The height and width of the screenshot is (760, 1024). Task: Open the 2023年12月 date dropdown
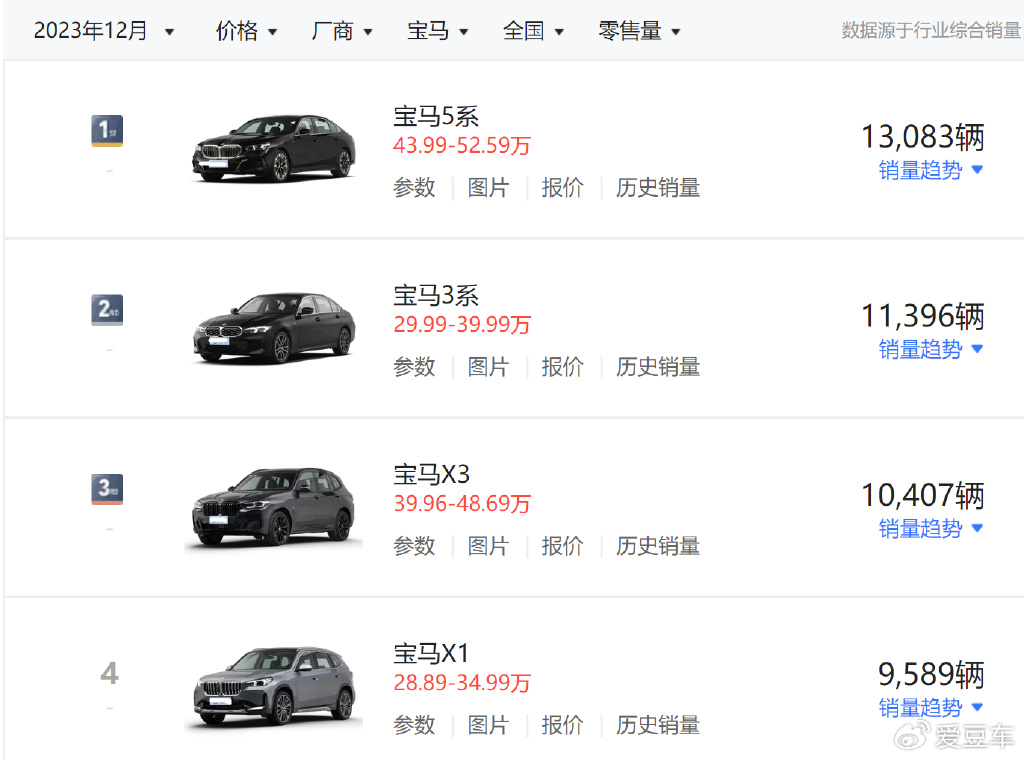pos(104,31)
